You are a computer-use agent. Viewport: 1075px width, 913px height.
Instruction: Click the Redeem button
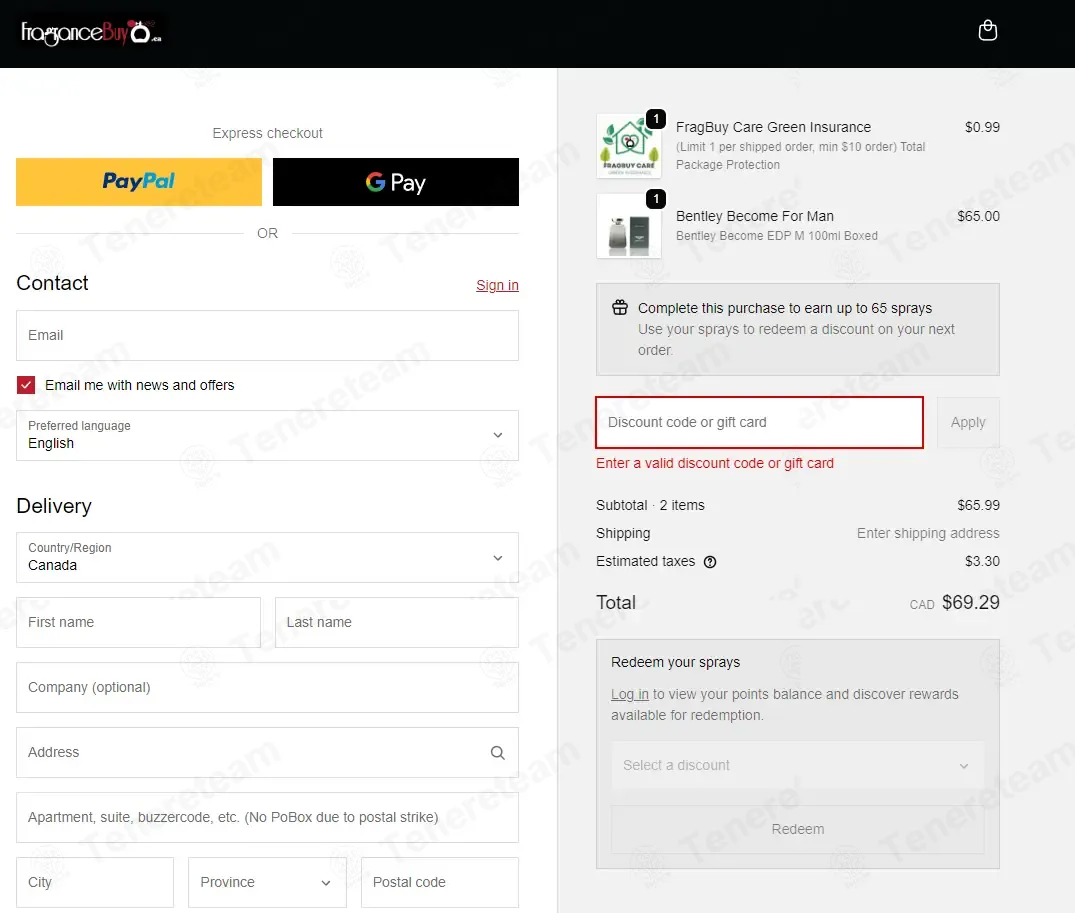[x=797, y=829]
